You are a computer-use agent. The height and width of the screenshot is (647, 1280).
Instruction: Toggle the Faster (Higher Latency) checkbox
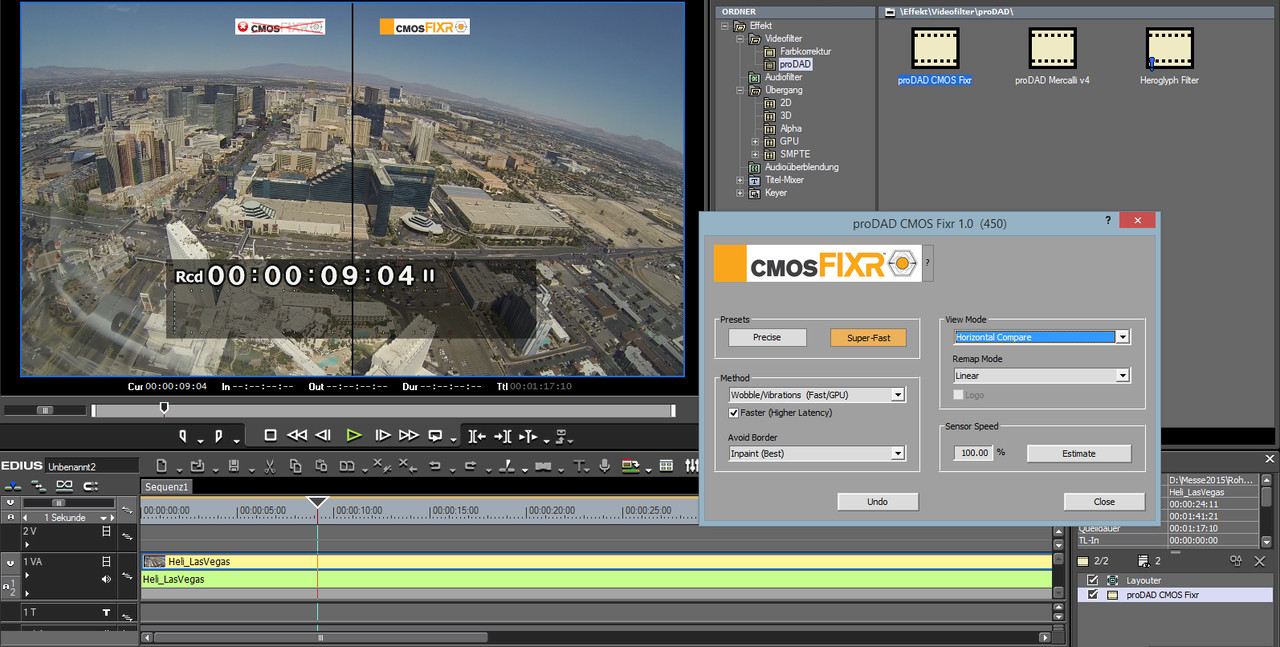tap(734, 412)
